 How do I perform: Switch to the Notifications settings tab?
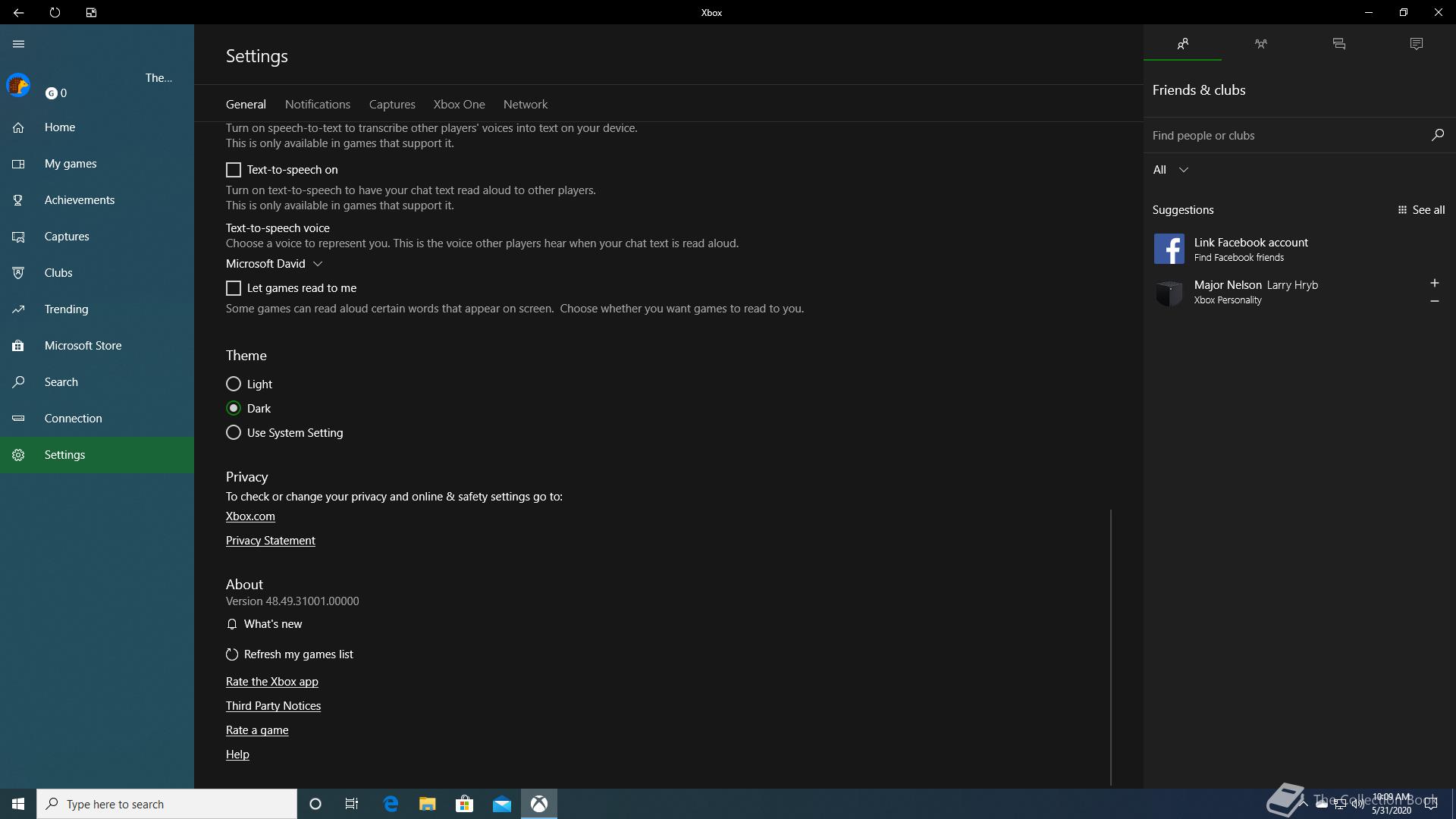[x=317, y=105]
